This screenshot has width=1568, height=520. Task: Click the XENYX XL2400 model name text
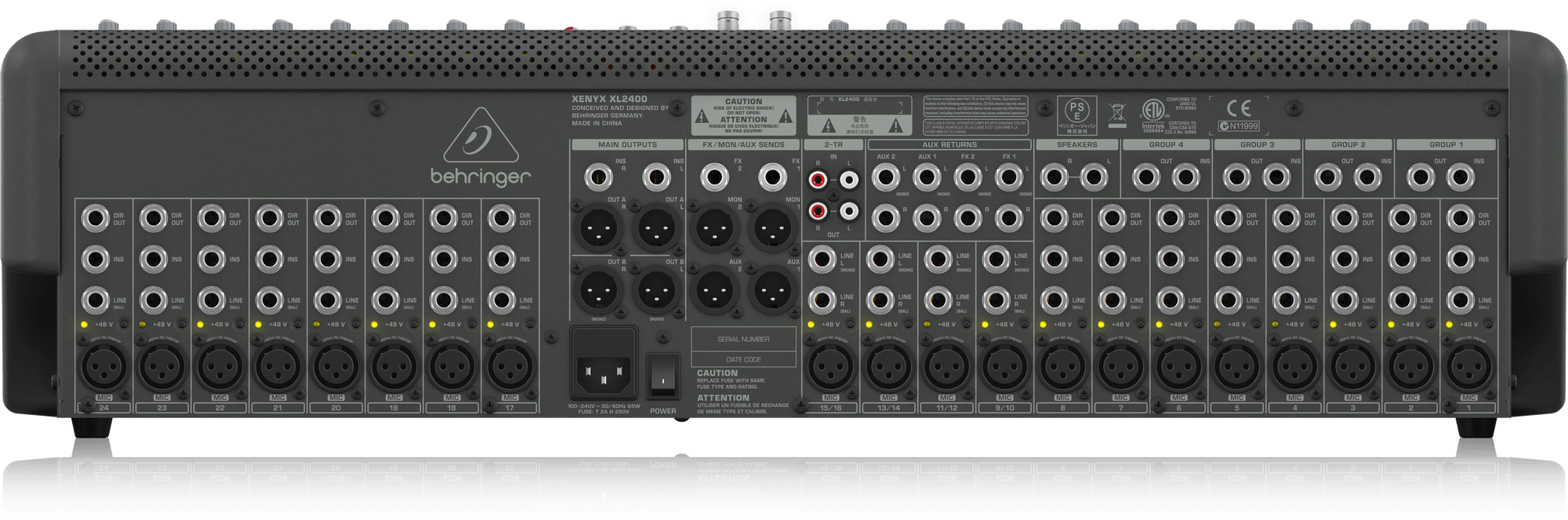pos(609,100)
